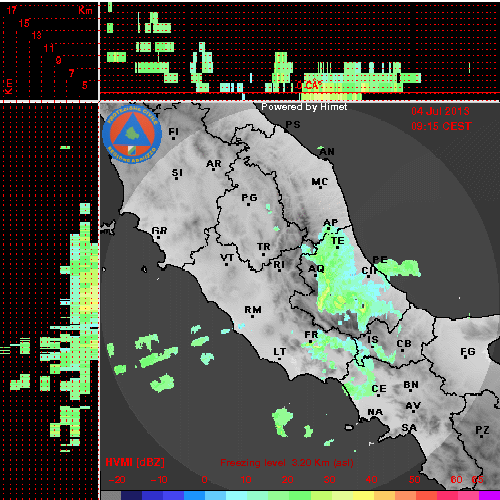Image resolution: width=500 pixels, height=500 pixels.
Task: Click the AV city label
Action: (413, 406)
